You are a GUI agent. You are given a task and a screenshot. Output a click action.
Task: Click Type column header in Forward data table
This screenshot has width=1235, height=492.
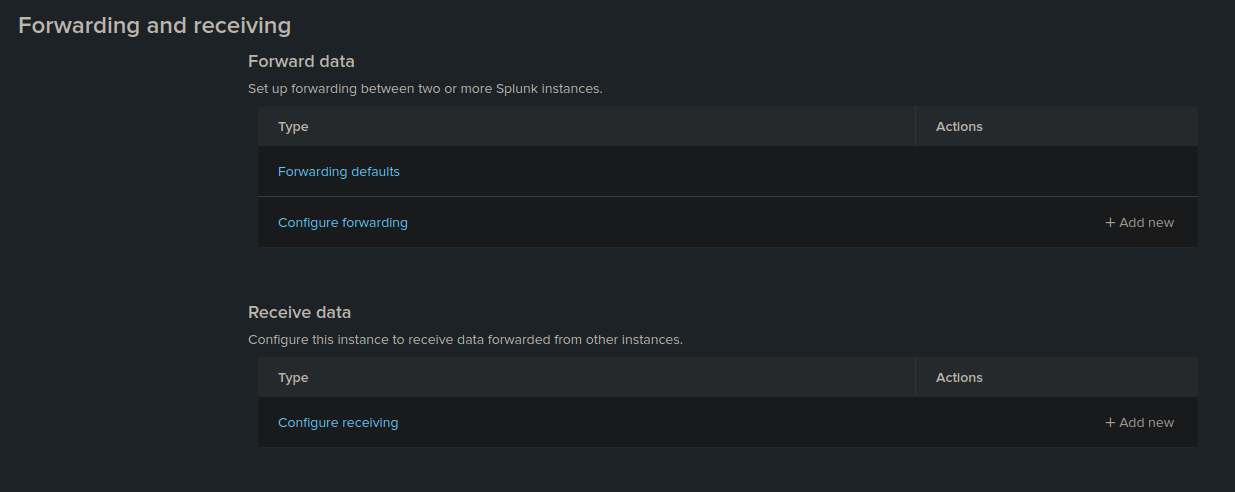(x=293, y=127)
